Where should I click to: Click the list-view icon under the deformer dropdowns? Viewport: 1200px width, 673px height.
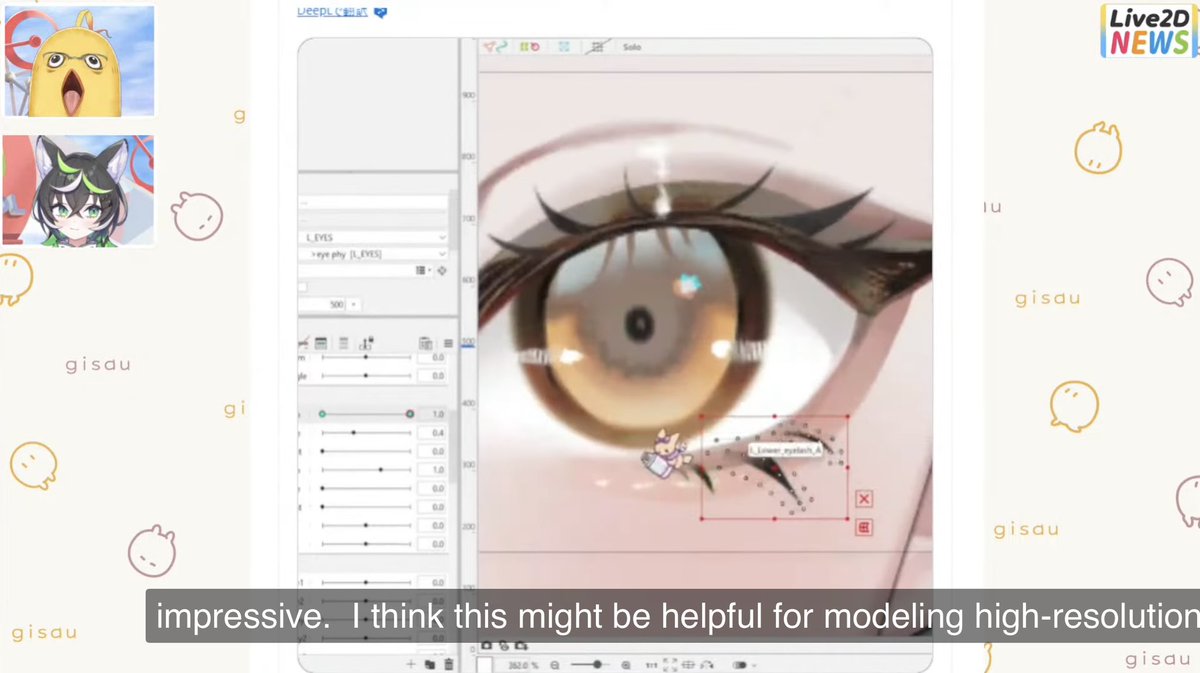point(420,271)
